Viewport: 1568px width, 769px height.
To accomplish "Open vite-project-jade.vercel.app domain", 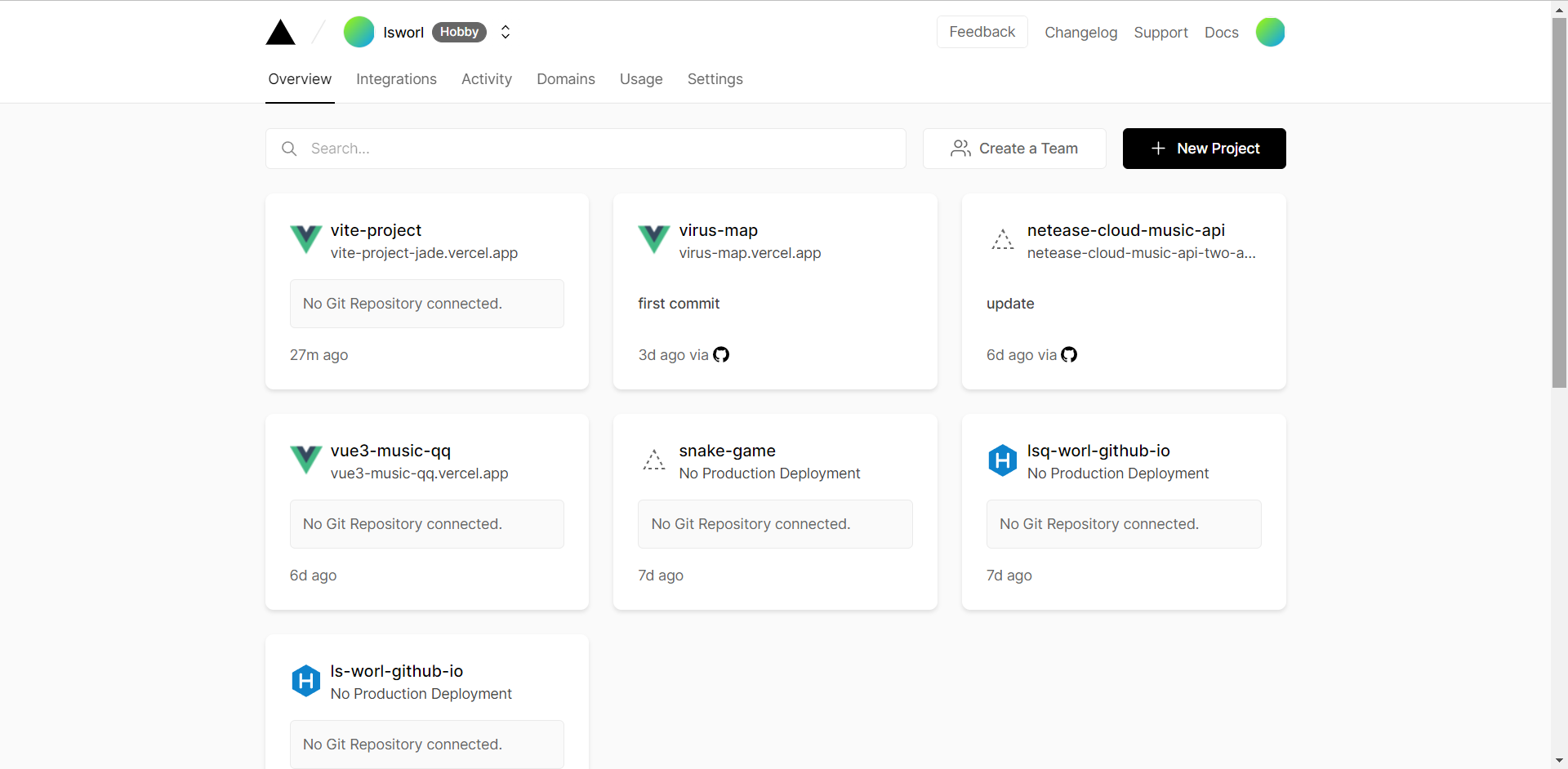I will [x=424, y=253].
